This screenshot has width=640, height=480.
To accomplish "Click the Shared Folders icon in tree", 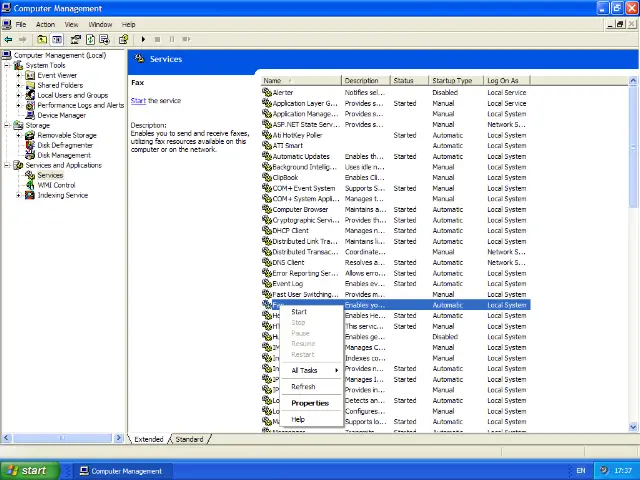I will 30,85.
